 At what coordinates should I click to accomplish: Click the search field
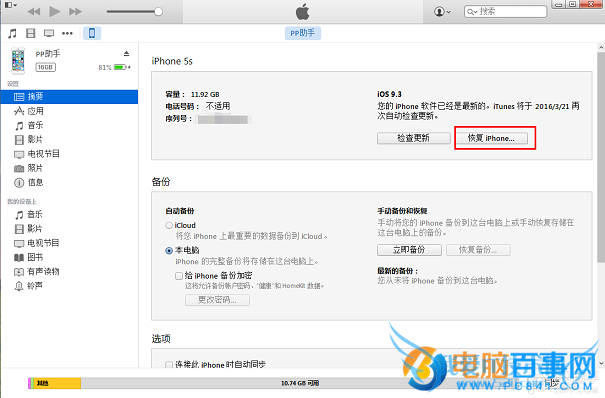pyautogui.click(x=505, y=12)
